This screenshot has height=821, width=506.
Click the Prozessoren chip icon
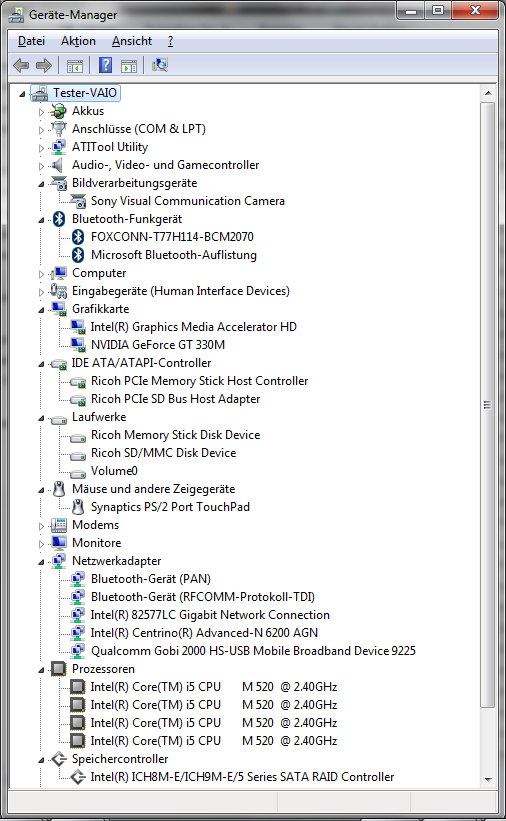(59, 669)
